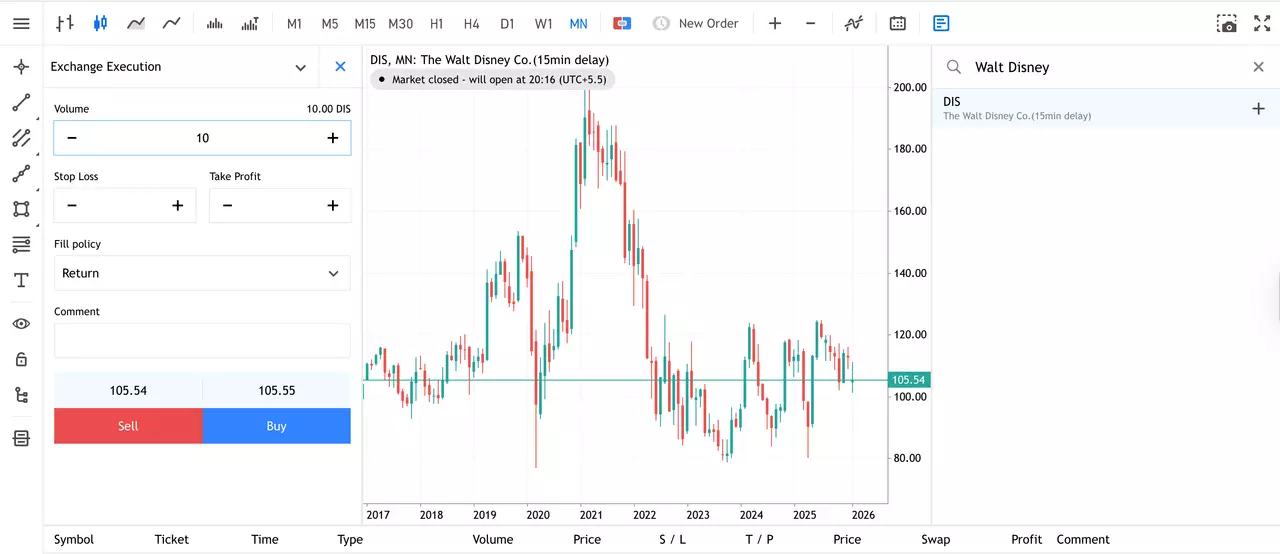Viewport: 1280px width, 554px height.
Task: Open the hamburger main menu
Action: (x=21, y=23)
